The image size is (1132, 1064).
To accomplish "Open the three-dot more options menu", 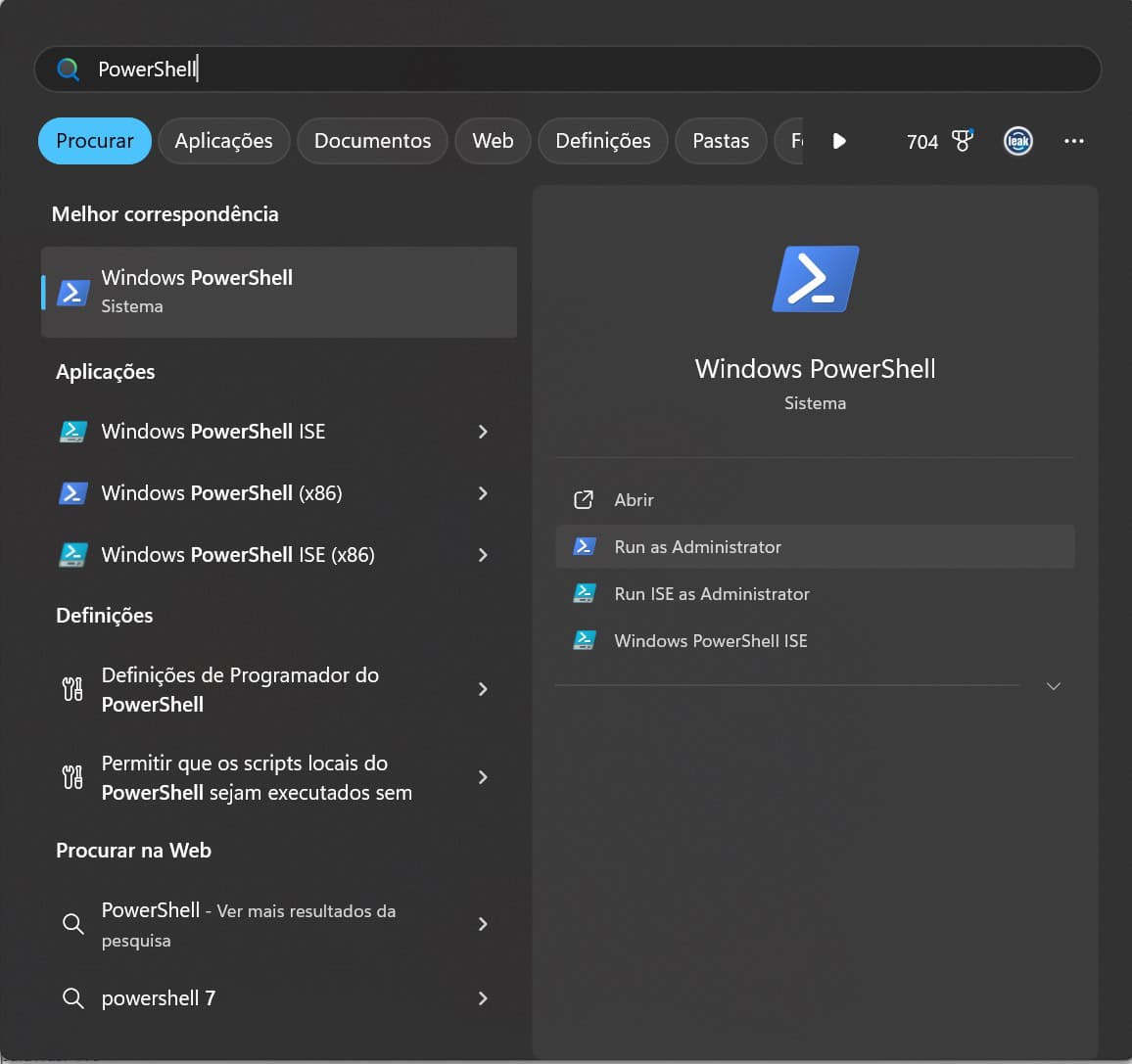I will point(1073,141).
